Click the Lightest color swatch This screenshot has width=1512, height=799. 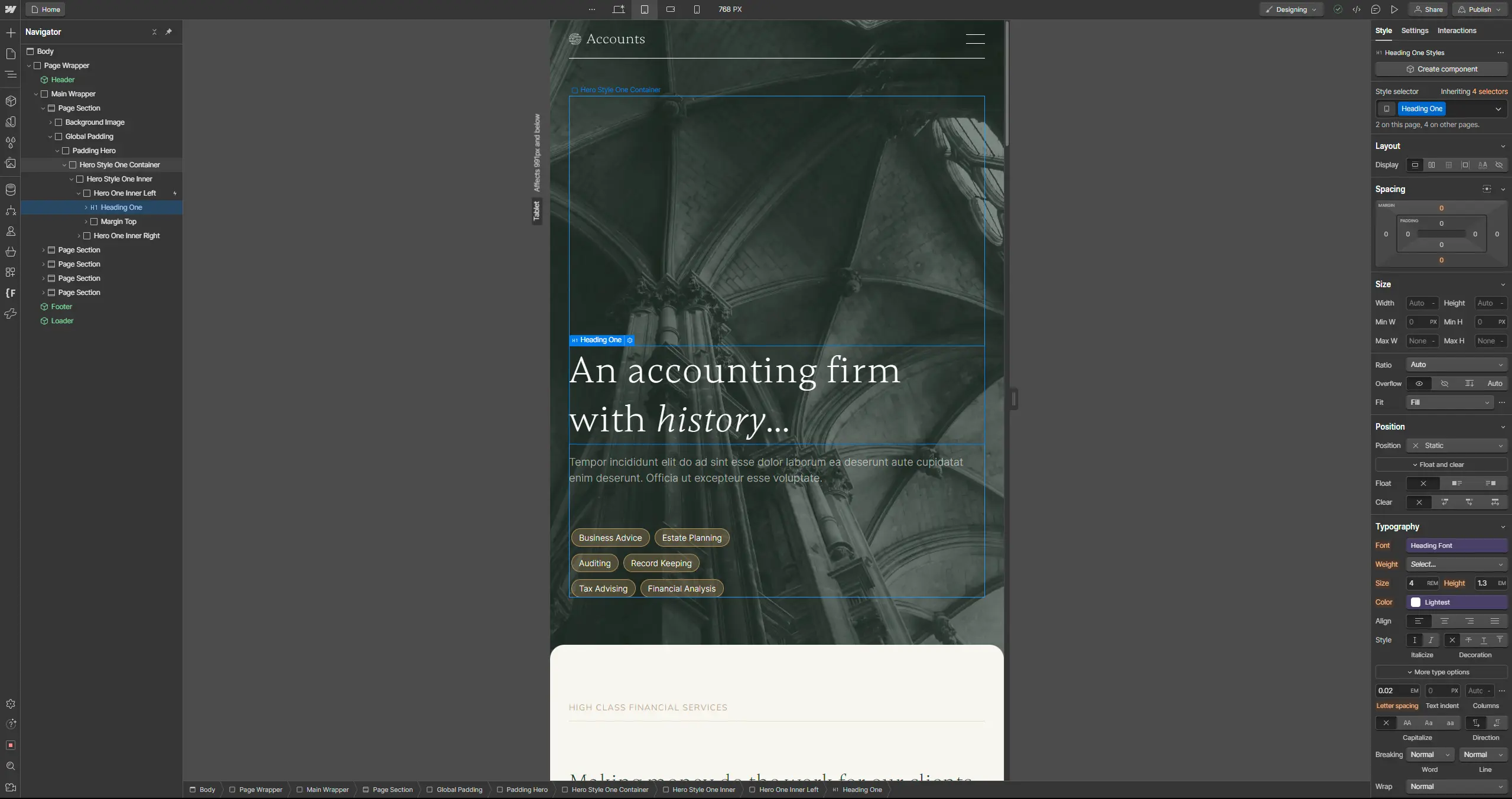tap(1416, 602)
